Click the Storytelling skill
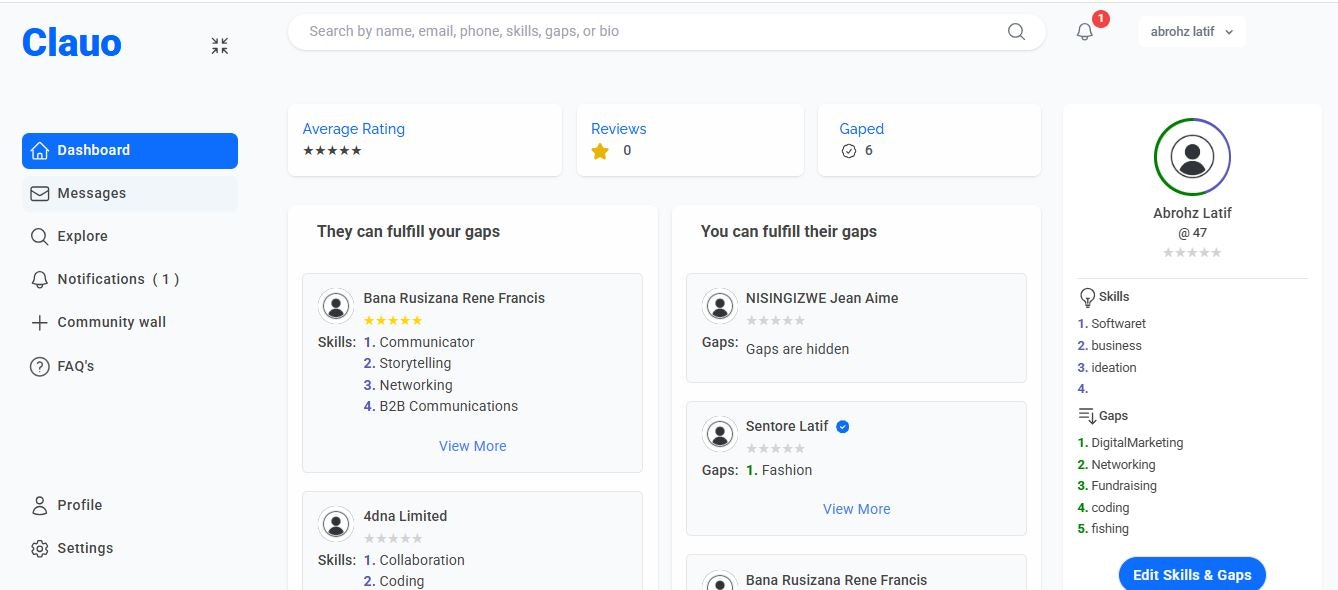Viewport: 1338px width, 590px height. tap(415, 364)
